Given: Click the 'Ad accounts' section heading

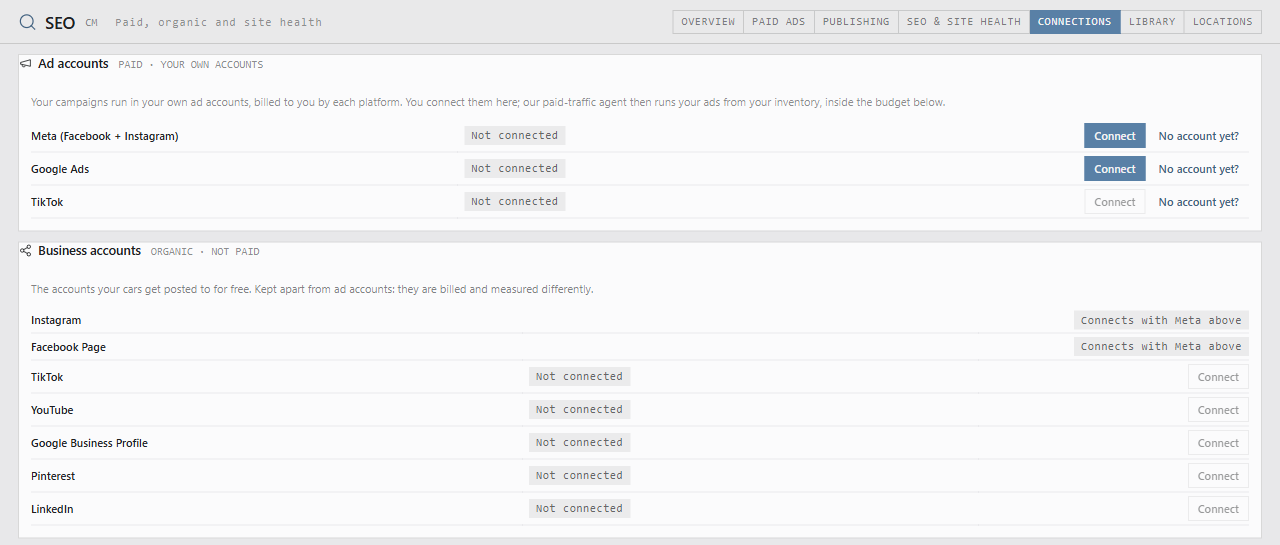Looking at the screenshot, I should point(73,64).
